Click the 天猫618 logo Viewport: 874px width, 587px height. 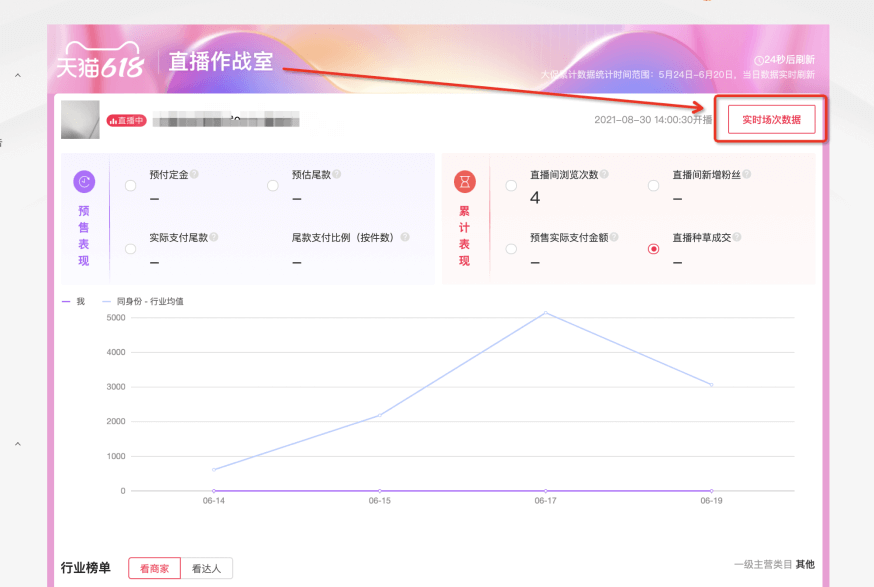click(x=100, y=61)
